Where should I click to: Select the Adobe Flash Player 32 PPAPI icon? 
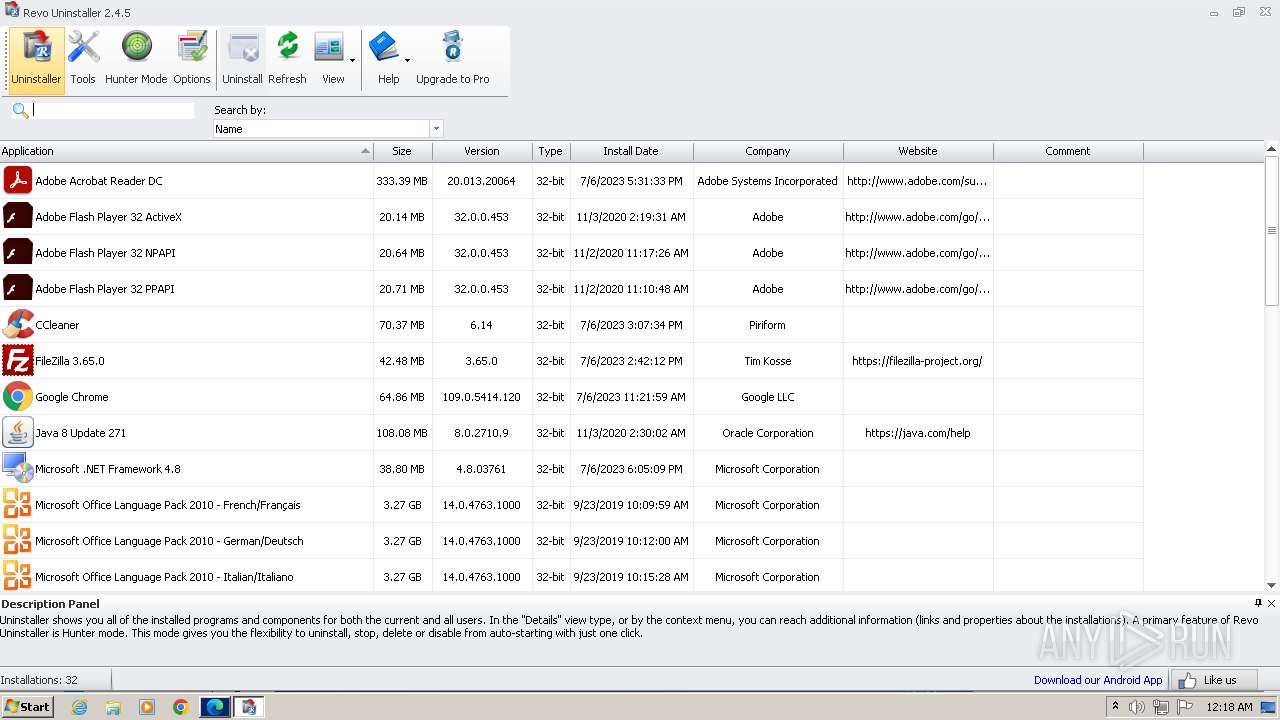(18, 289)
